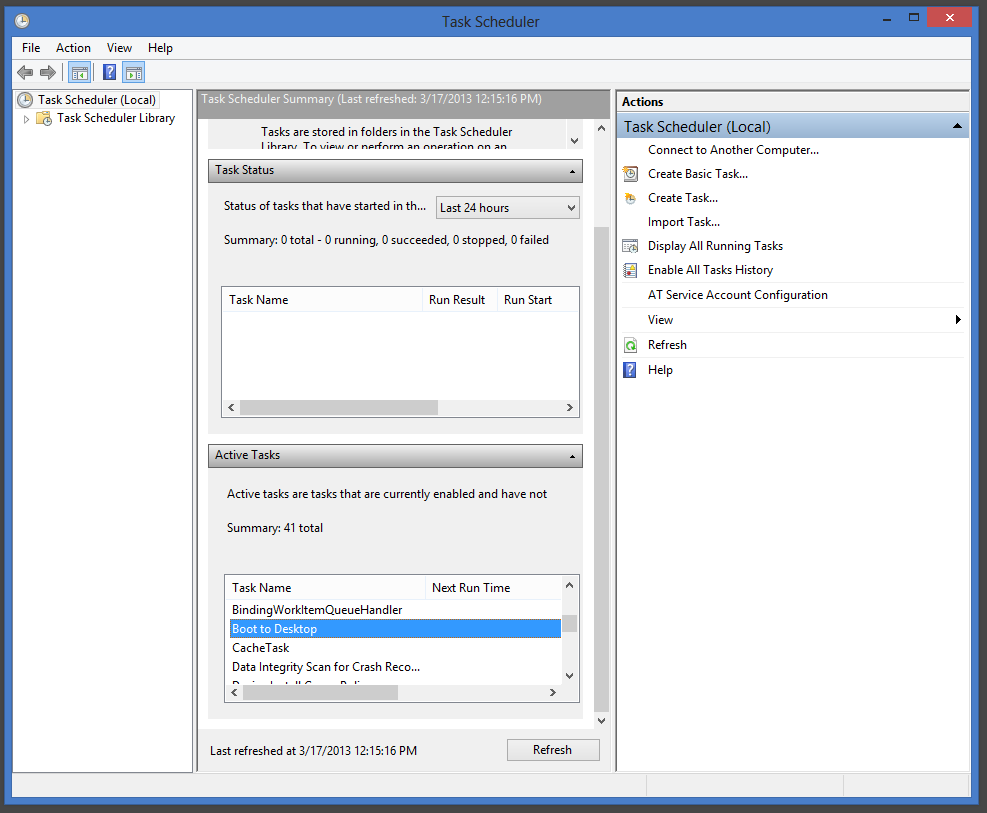Open the Action menu
The height and width of the screenshot is (813, 987).
[73, 48]
